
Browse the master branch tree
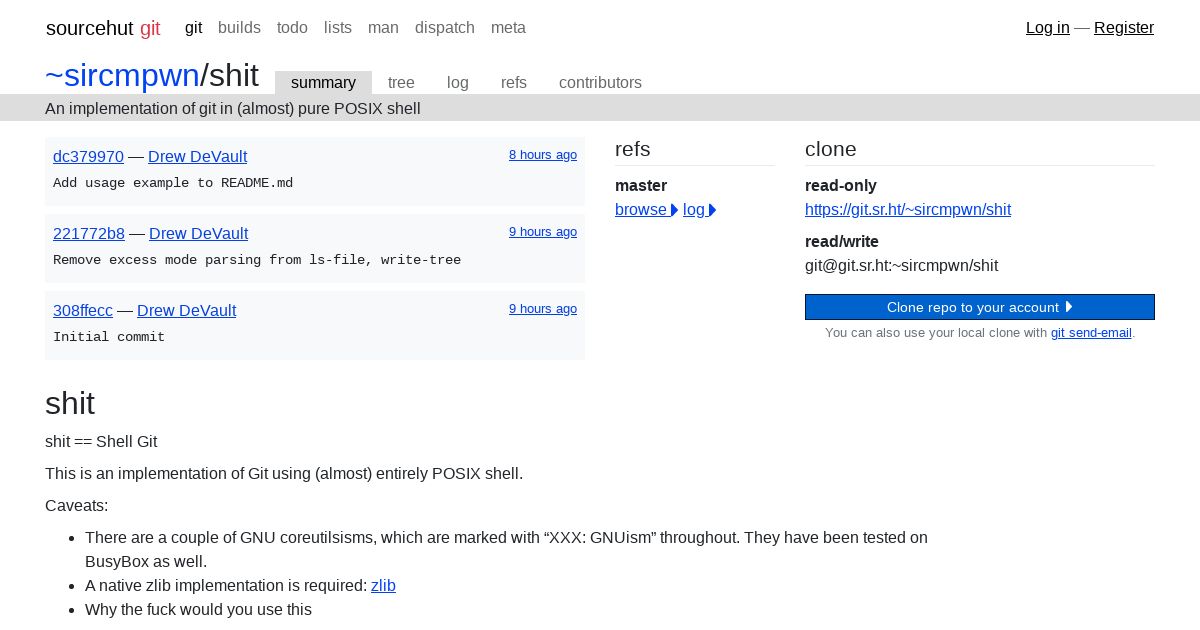(x=646, y=210)
